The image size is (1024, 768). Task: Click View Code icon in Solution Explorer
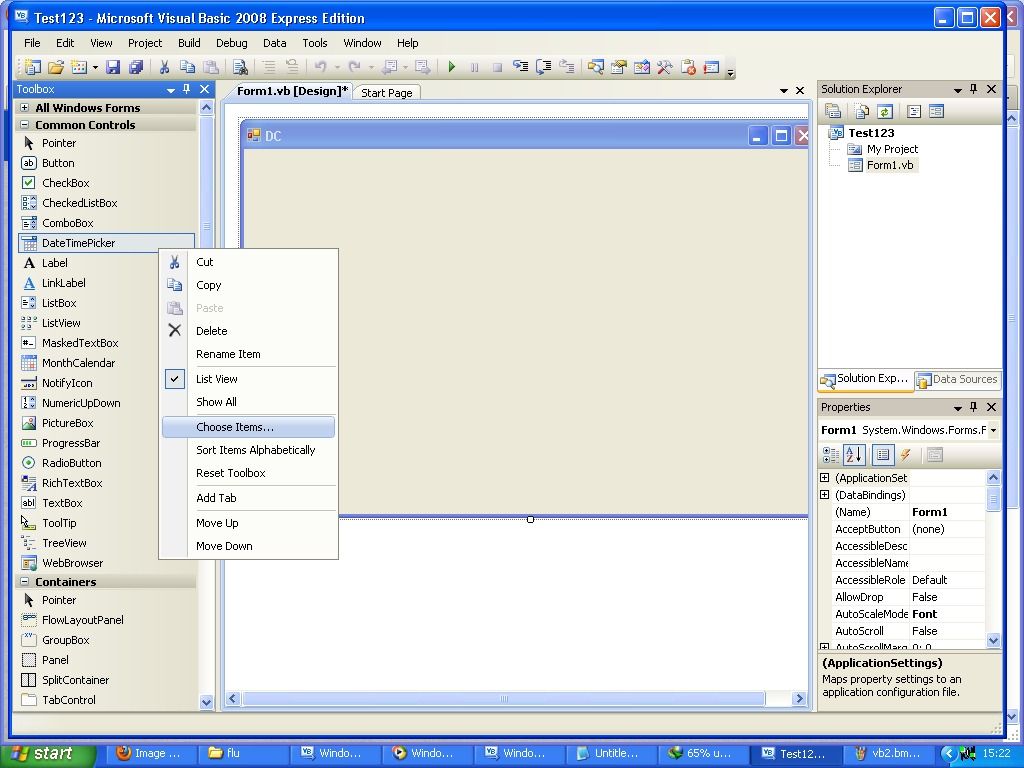tap(914, 112)
